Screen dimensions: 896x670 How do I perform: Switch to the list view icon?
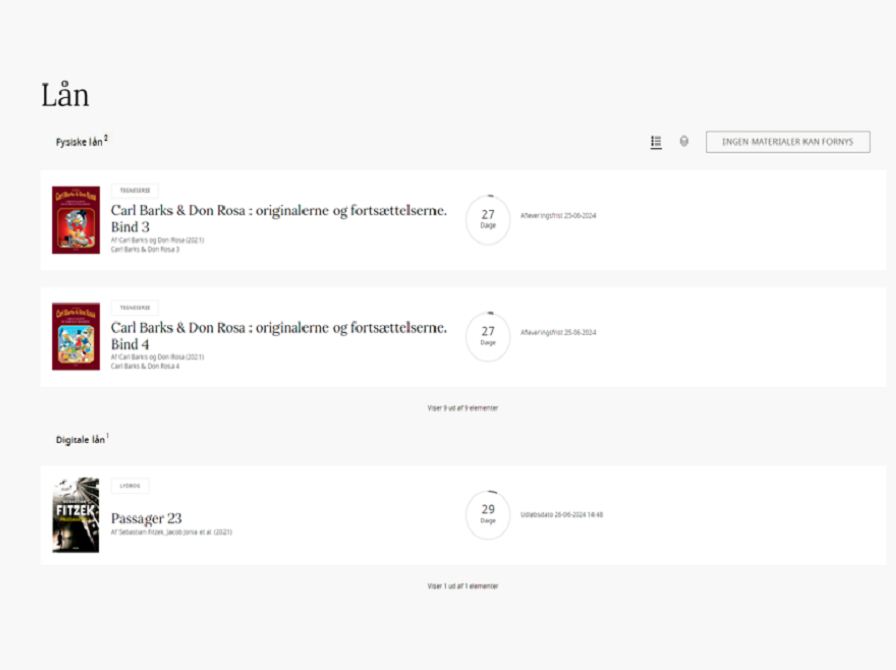(x=656, y=142)
